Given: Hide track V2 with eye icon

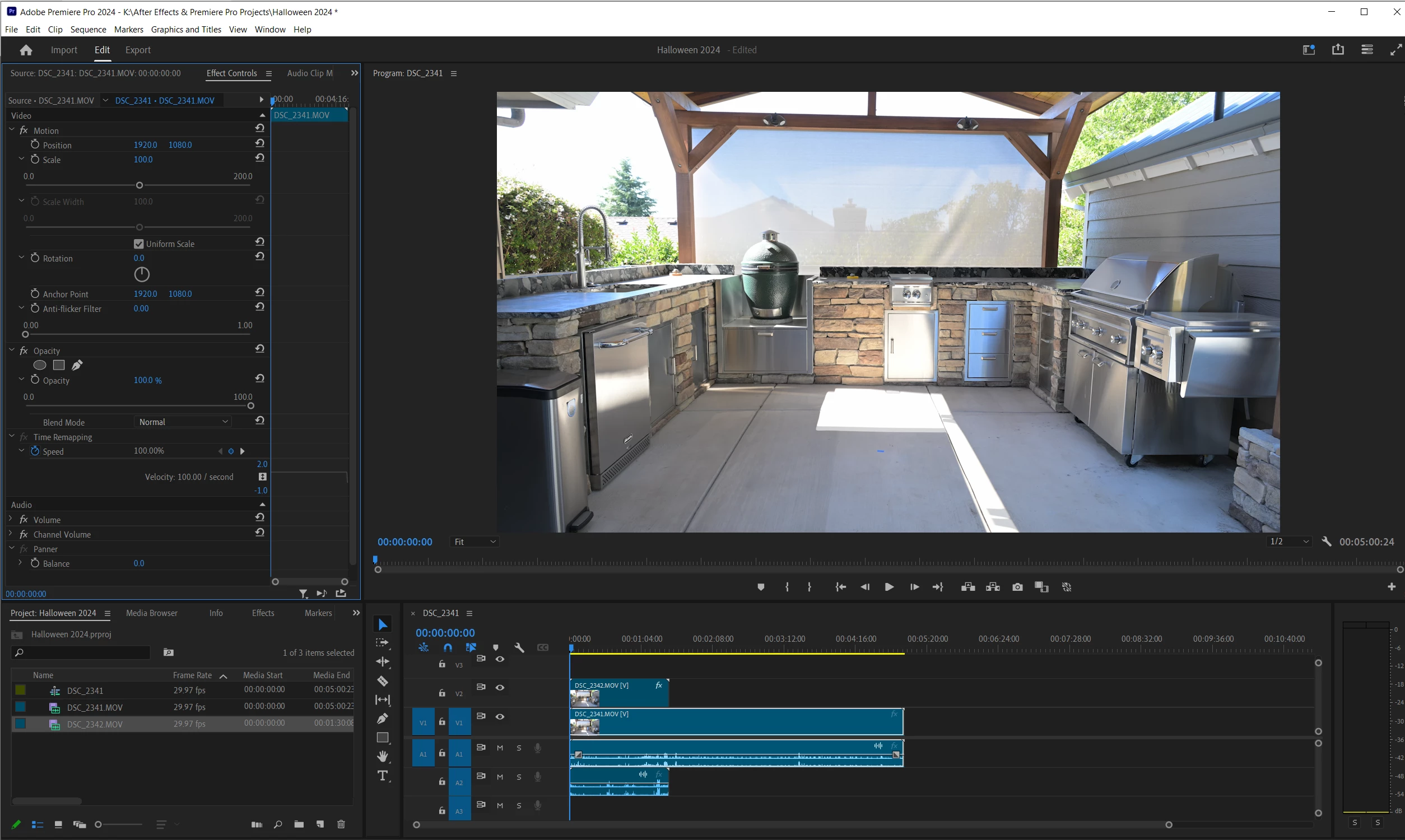Looking at the screenshot, I should coord(500,688).
